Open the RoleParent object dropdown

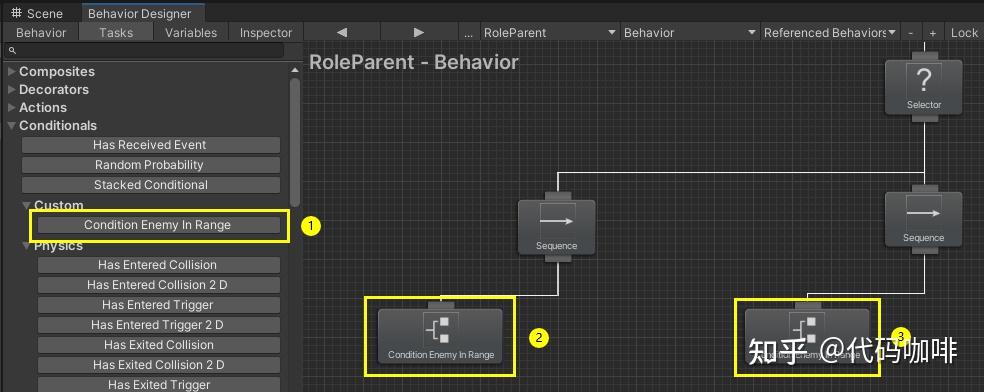550,33
